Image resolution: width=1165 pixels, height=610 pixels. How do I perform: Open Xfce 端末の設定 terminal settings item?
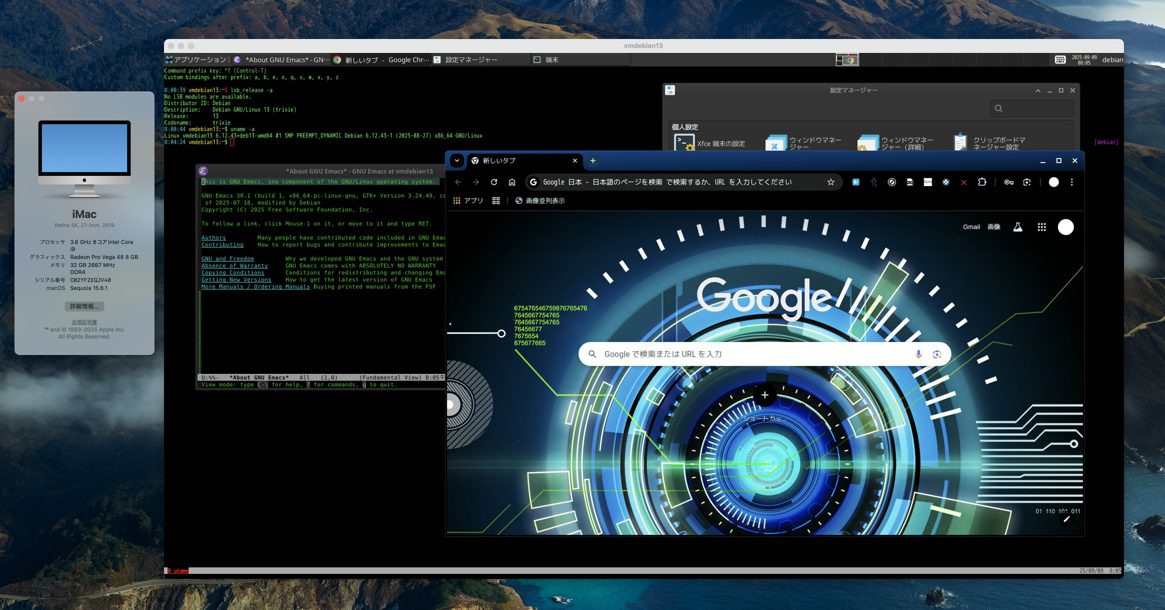click(710, 143)
